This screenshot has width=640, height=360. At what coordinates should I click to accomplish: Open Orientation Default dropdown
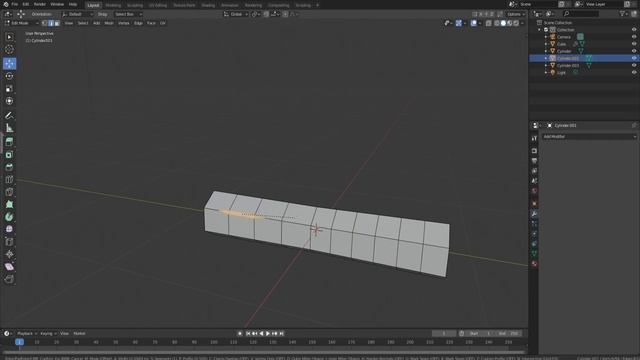click(78, 14)
